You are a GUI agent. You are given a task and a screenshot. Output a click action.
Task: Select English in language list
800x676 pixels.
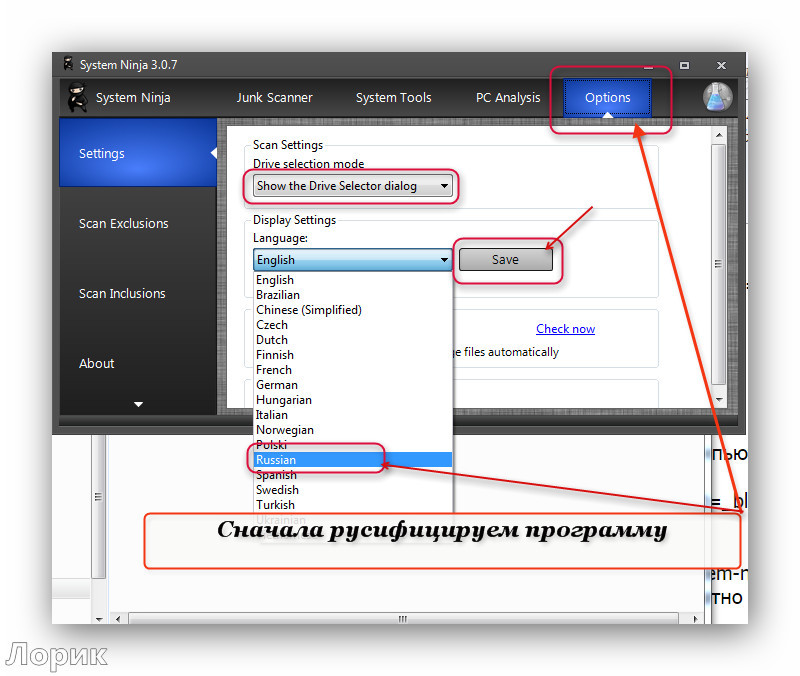tap(353, 280)
